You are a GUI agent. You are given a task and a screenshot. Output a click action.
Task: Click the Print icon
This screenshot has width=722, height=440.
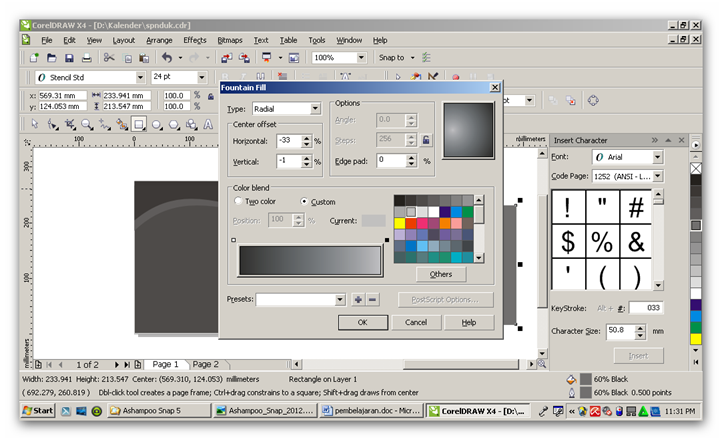pos(87,58)
